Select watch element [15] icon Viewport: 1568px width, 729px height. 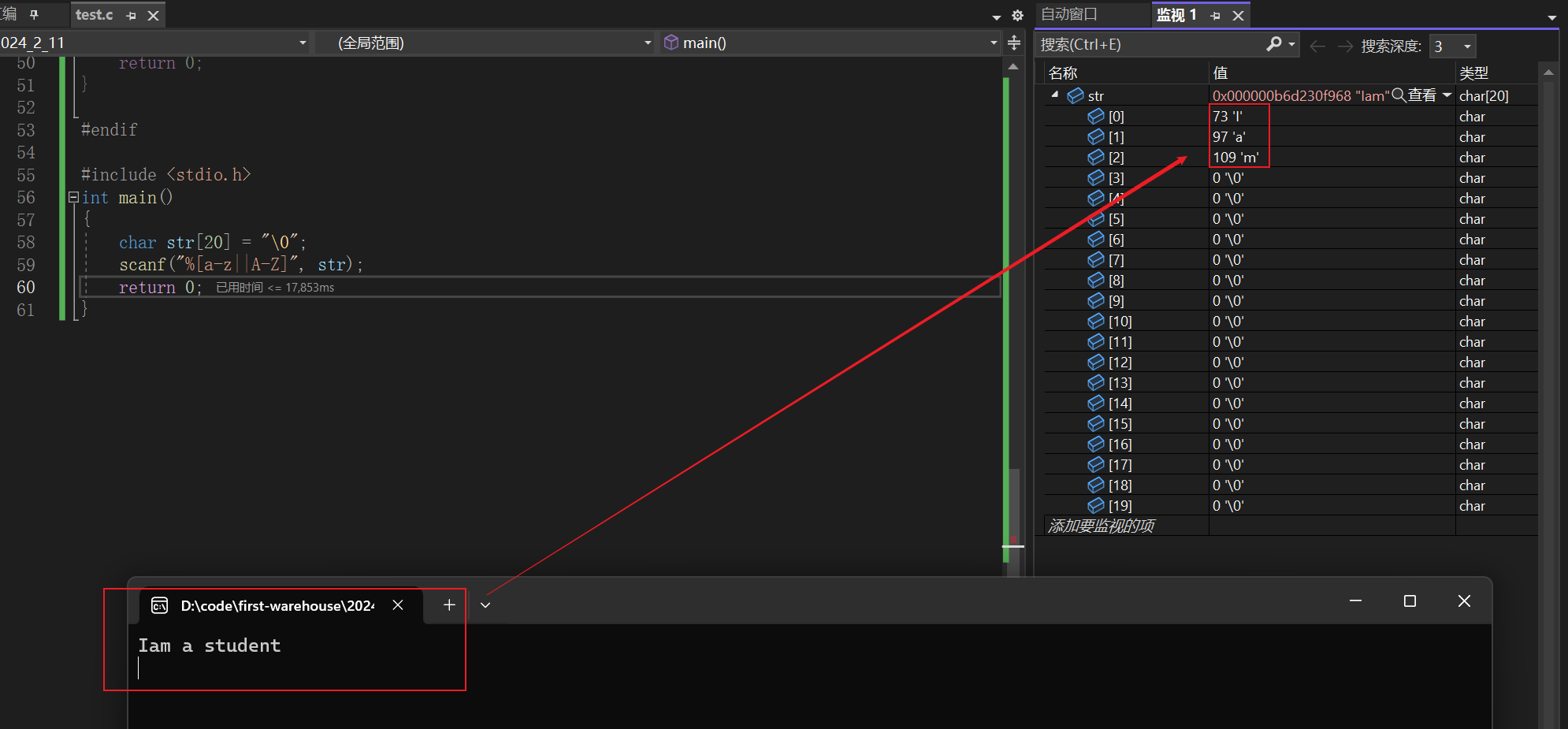coord(1095,423)
